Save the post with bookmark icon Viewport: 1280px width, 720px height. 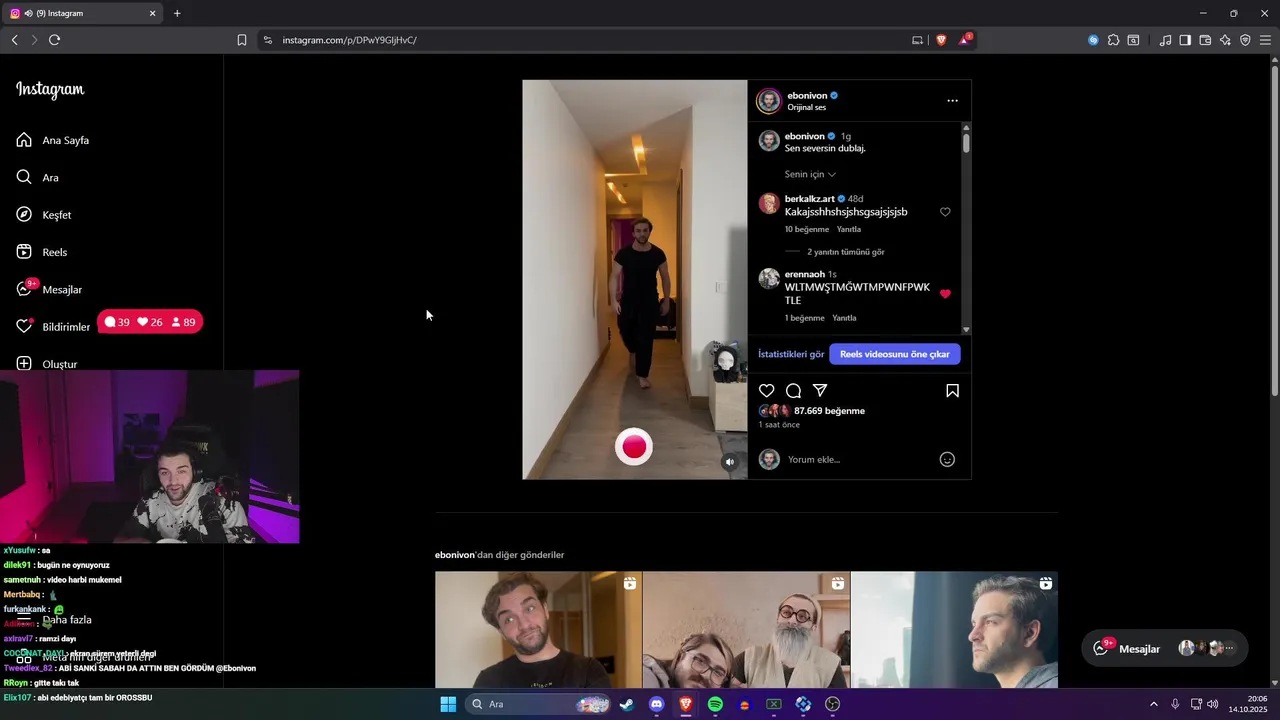tap(952, 391)
